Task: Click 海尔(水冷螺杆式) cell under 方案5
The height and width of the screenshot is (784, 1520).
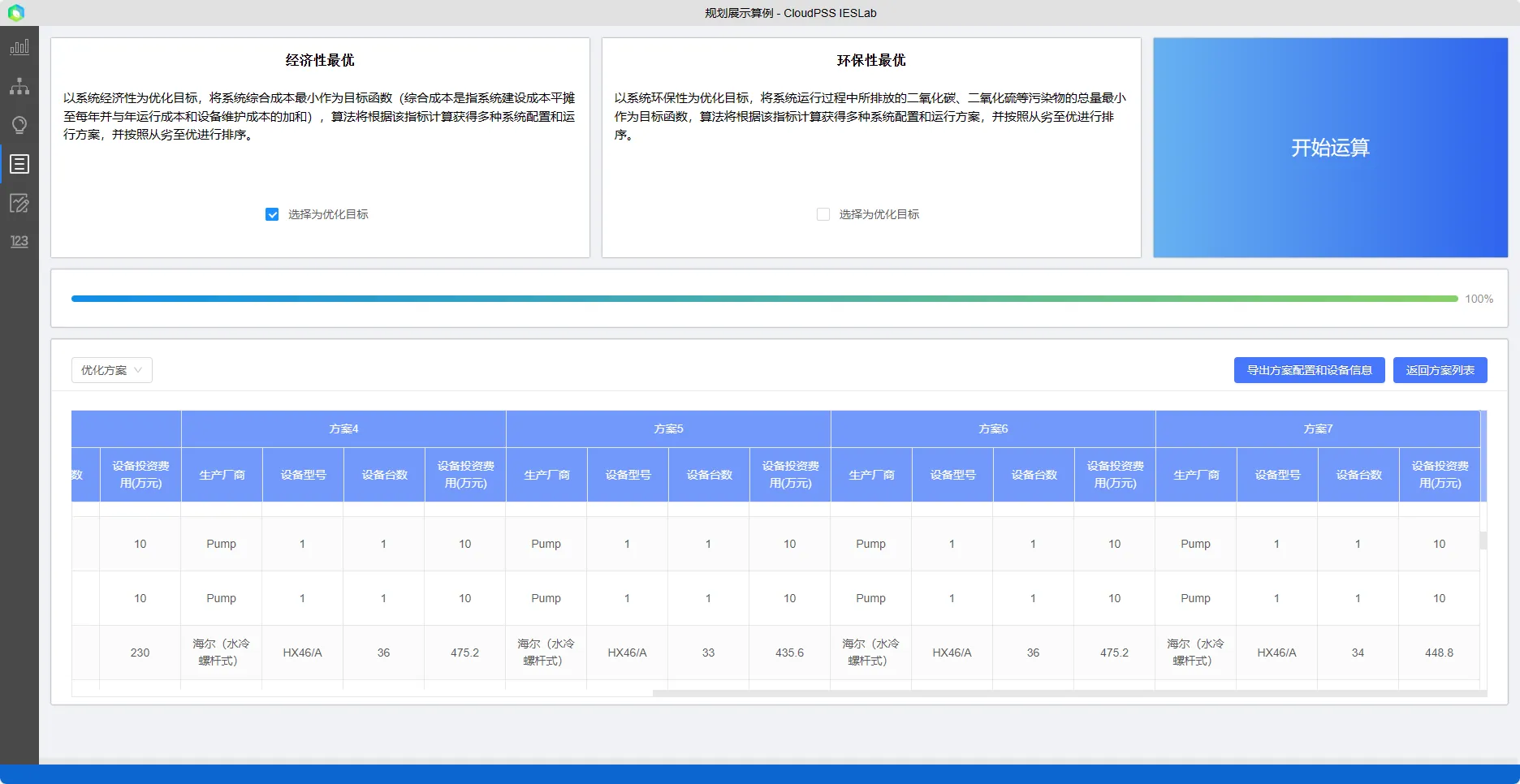Action: pos(546,653)
